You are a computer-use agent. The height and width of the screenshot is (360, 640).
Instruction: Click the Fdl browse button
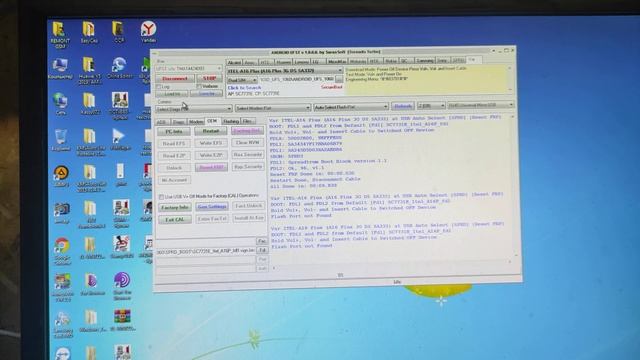pyautogui.click(x=262, y=250)
